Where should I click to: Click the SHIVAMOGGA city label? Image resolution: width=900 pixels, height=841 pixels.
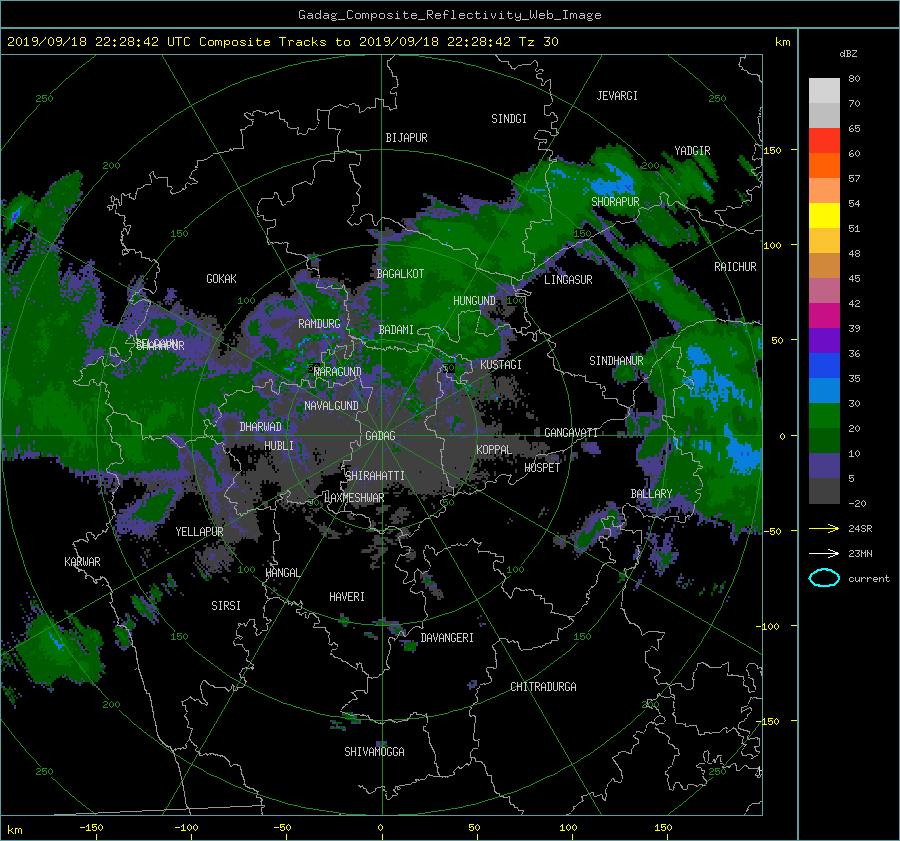[374, 751]
